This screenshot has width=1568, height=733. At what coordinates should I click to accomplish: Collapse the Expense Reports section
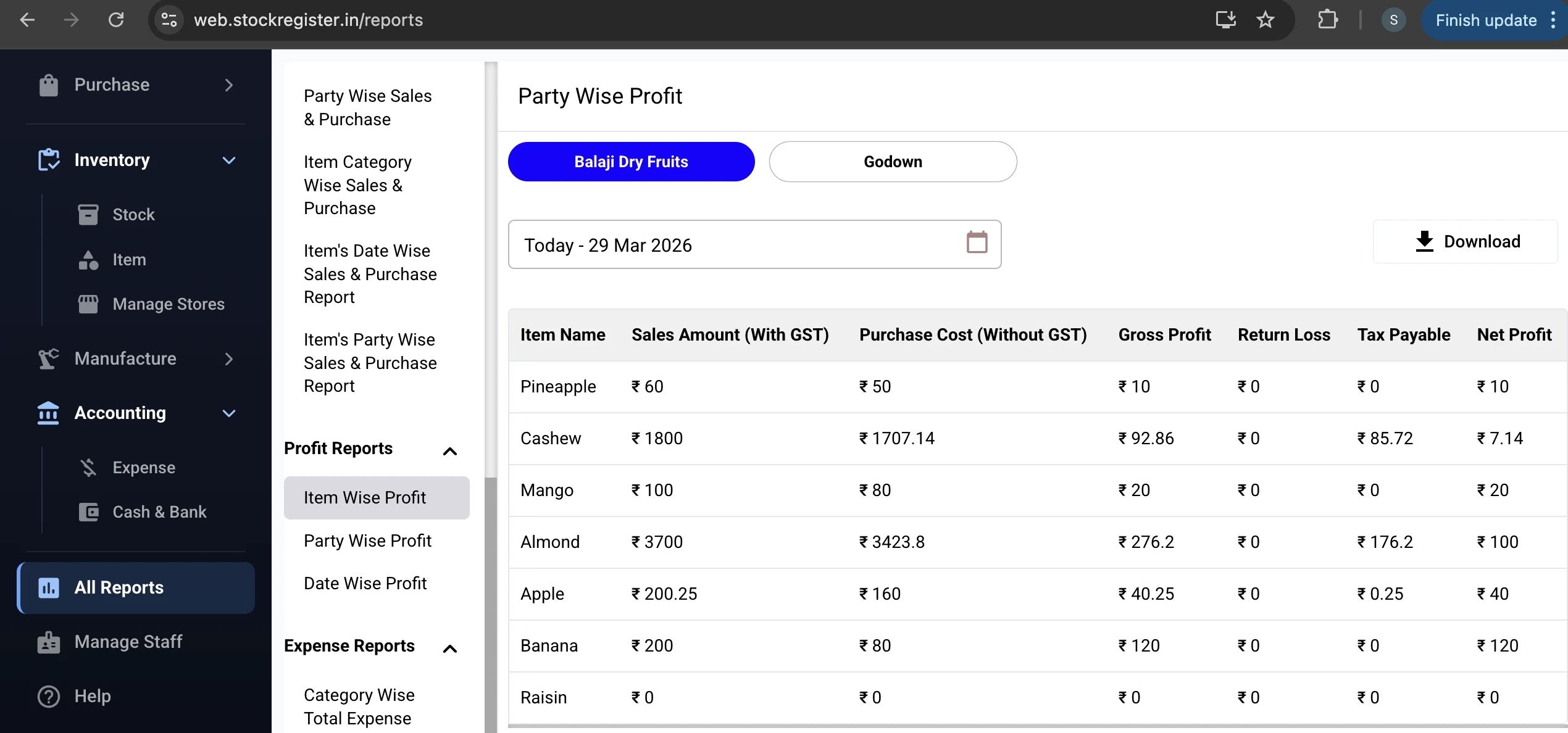coord(449,648)
